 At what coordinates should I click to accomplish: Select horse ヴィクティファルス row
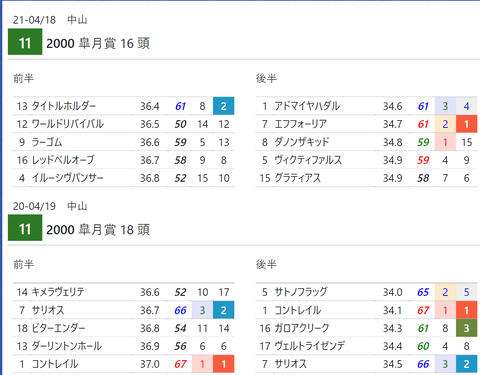tap(366, 160)
